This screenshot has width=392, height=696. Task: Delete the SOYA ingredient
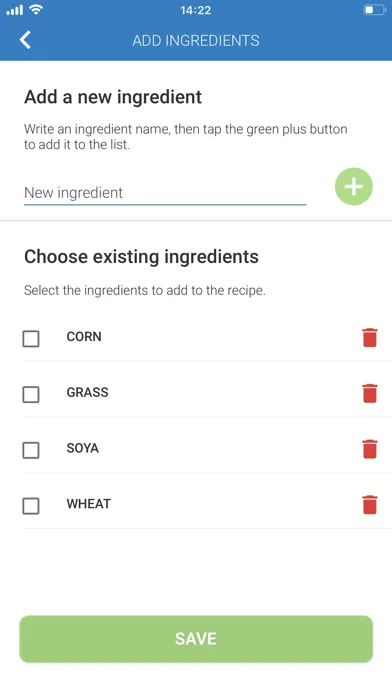(370, 449)
